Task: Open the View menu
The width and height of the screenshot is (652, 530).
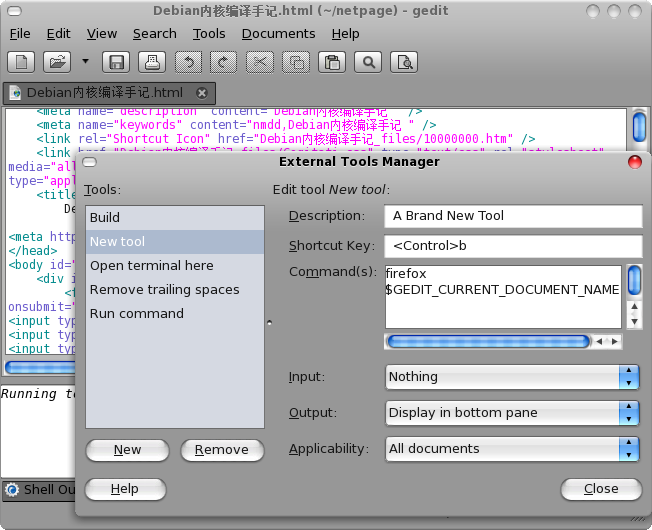Action: (102, 34)
